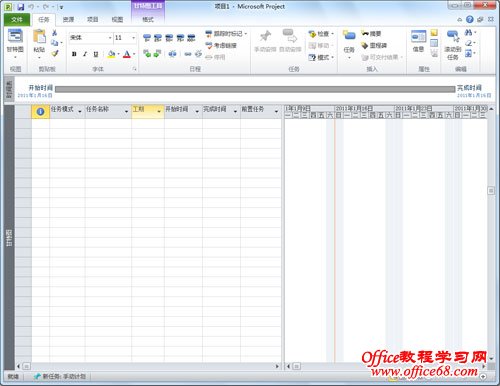Image resolution: width=500 pixels, height=386 pixels.
Task: Click the blue Help question mark icon
Action: click(470, 20)
